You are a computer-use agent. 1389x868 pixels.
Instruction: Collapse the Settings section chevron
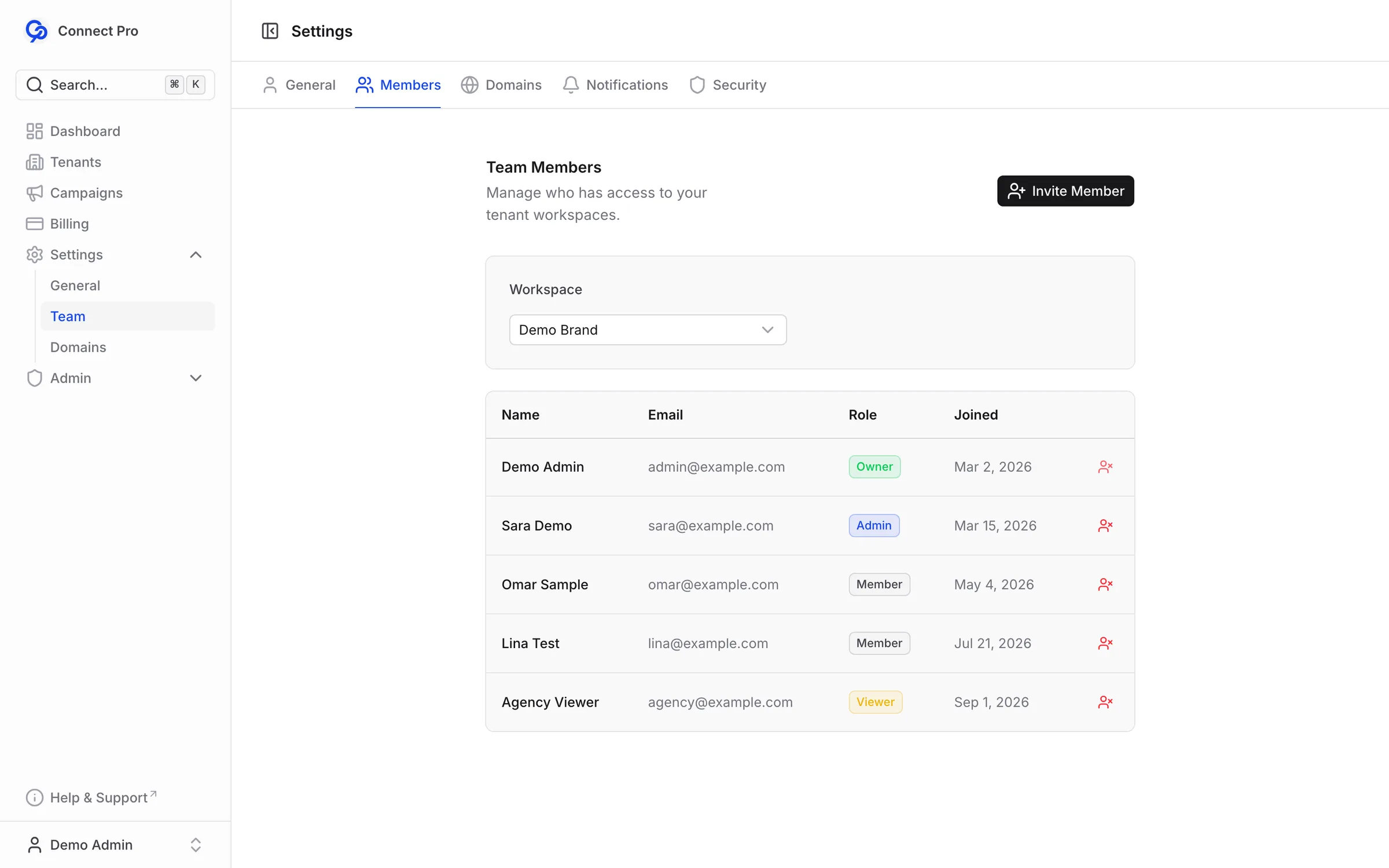click(x=196, y=255)
